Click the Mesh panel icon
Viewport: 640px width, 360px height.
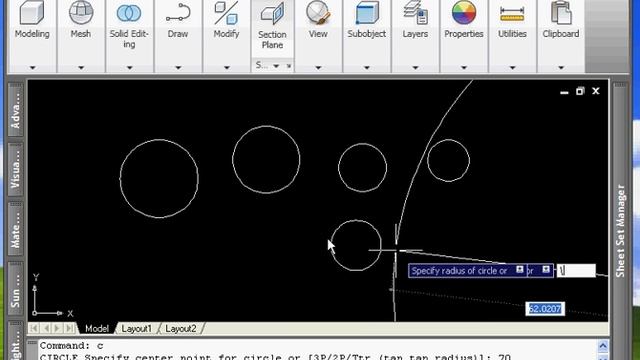click(x=81, y=13)
